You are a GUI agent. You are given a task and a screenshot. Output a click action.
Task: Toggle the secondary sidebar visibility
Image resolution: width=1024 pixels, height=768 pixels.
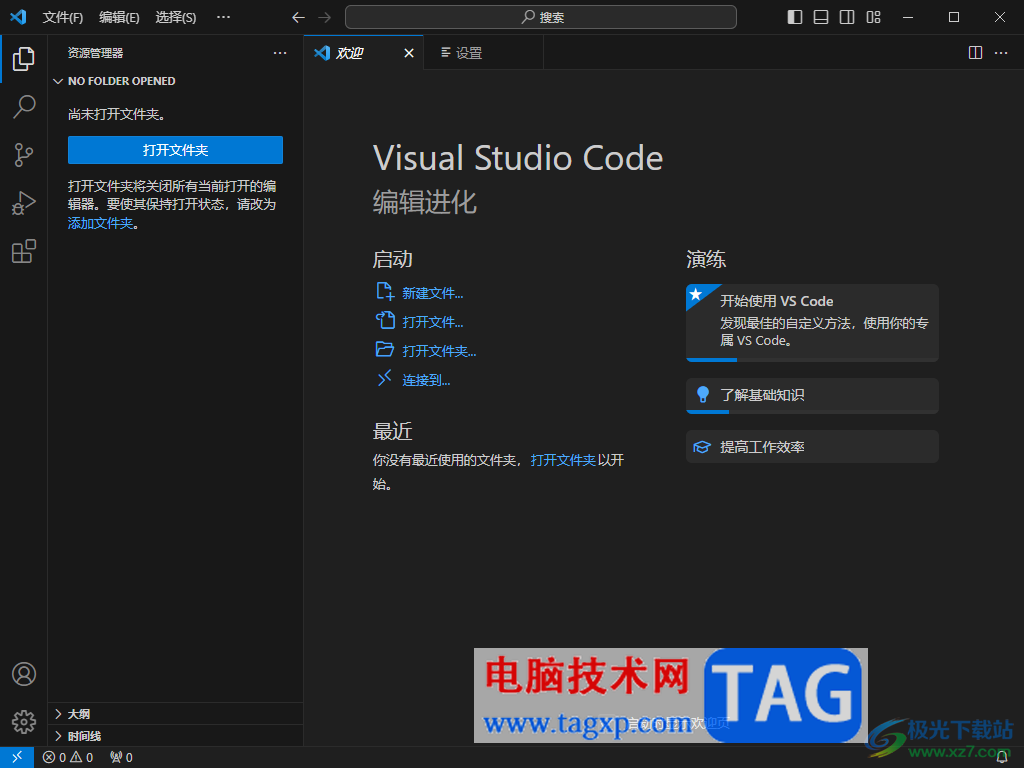[x=847, y=17]
